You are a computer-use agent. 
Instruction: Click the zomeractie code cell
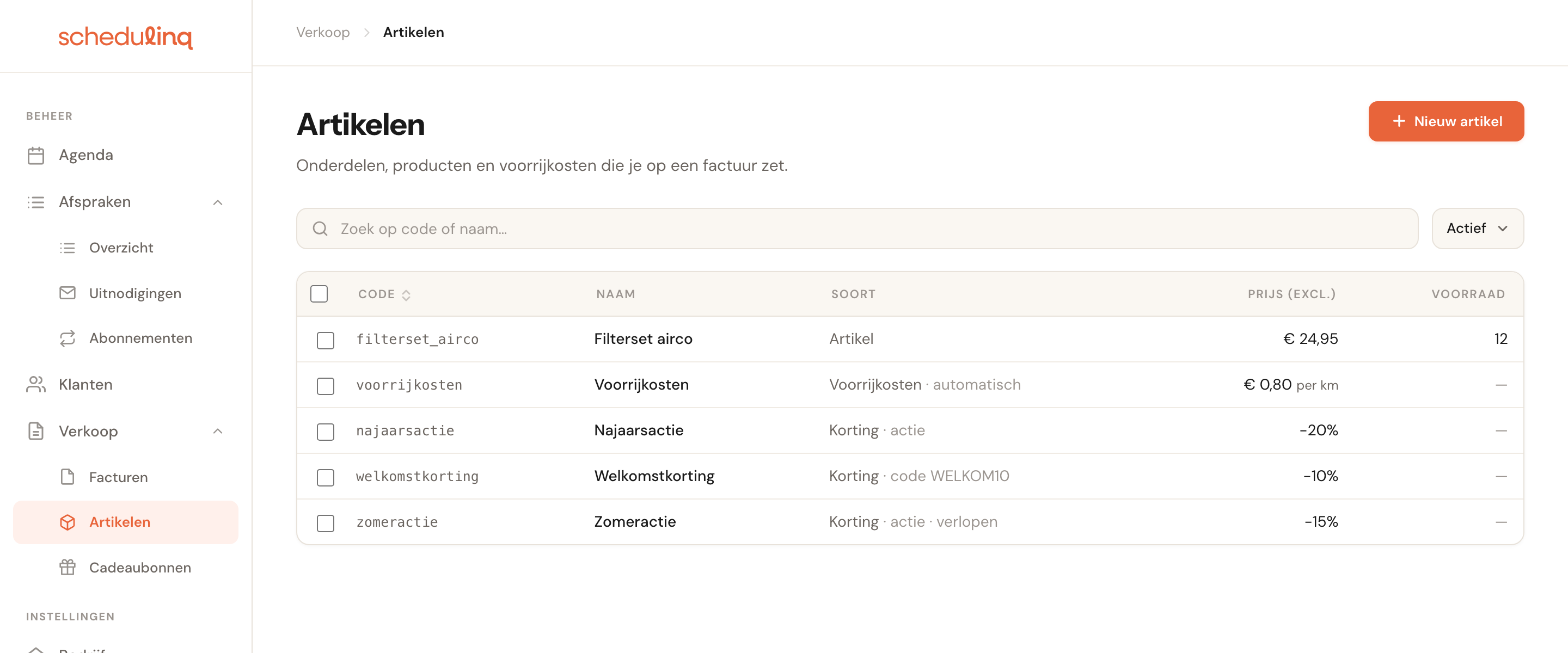(x=397, y=522)
